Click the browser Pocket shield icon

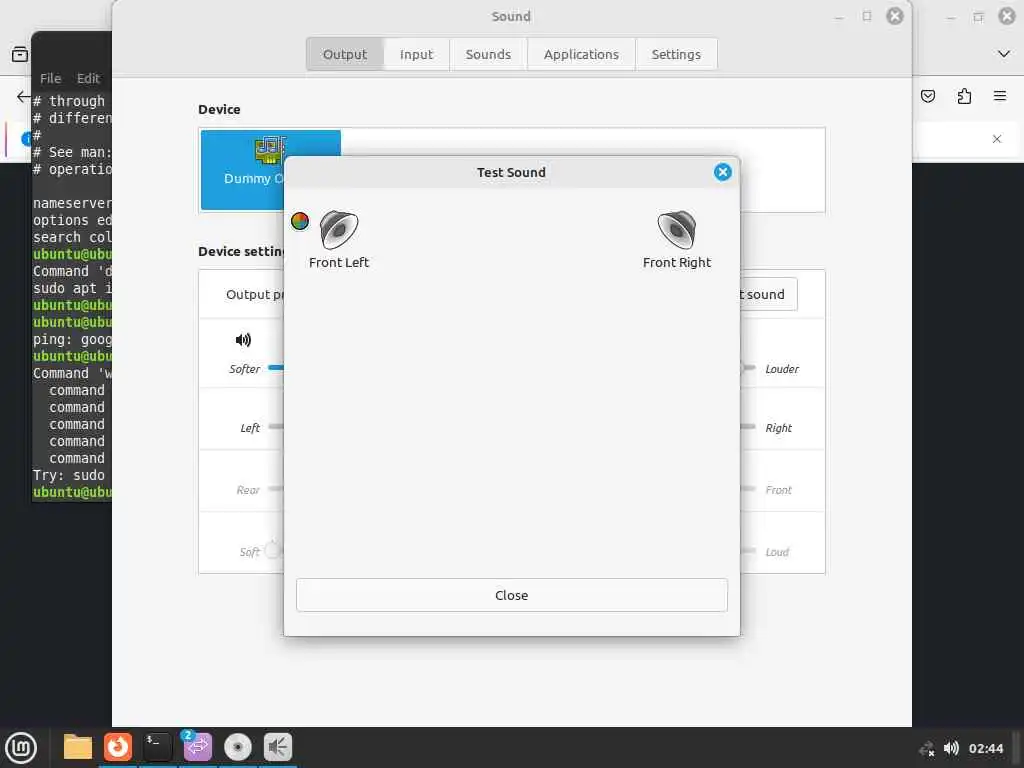point(928,97)
